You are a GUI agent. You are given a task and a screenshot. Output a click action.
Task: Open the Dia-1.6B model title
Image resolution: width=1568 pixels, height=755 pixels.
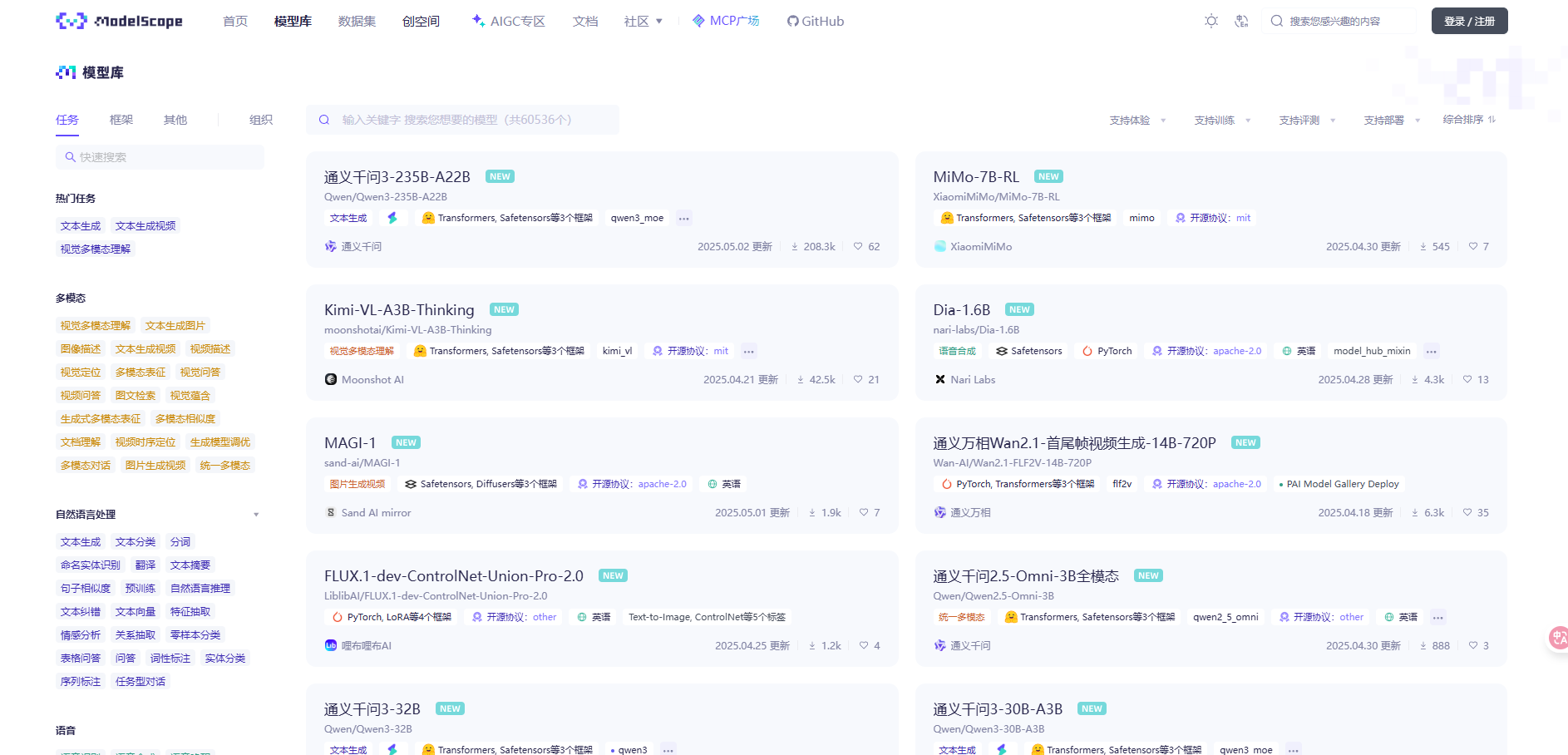click(962, 309)
